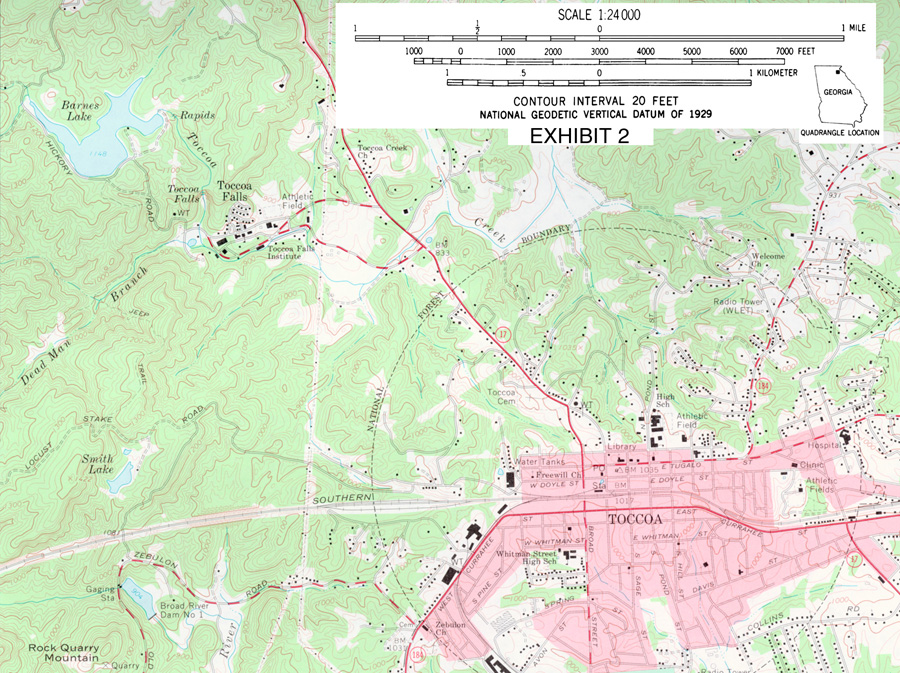Click the HICKORY road label

tap(59, 158)
